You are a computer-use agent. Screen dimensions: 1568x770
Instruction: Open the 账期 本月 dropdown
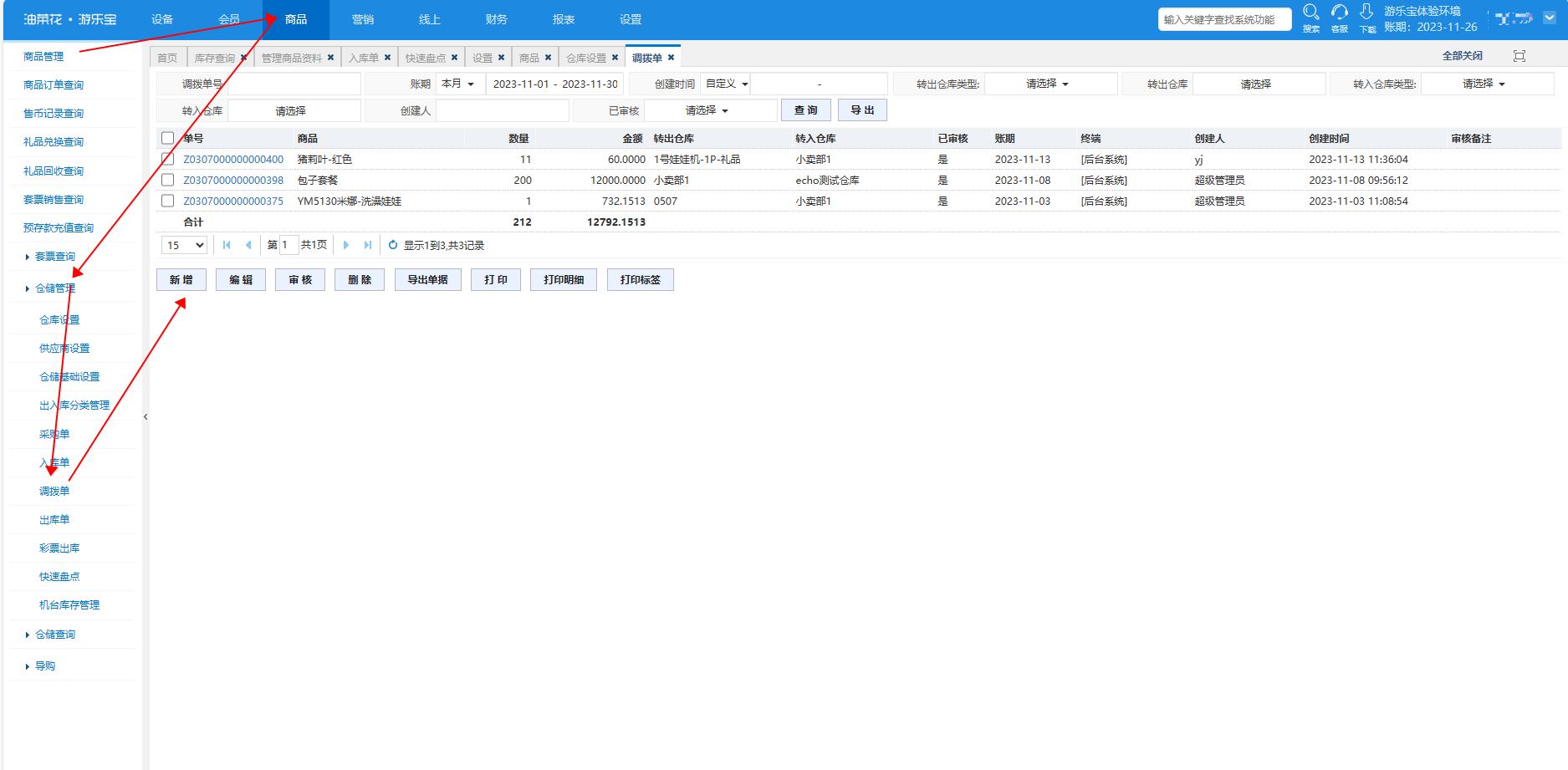click(x=458, y=84)
